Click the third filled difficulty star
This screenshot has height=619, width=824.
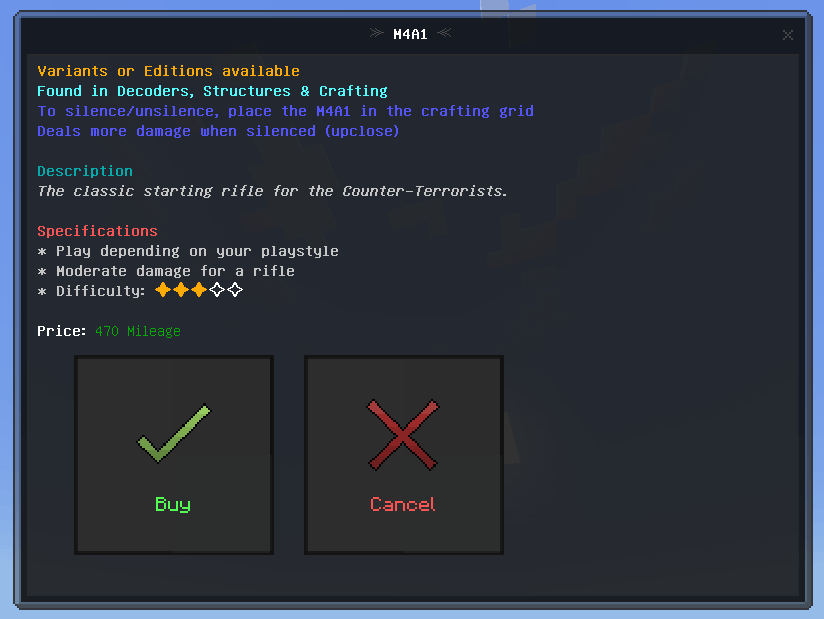(x=199, y=290)
